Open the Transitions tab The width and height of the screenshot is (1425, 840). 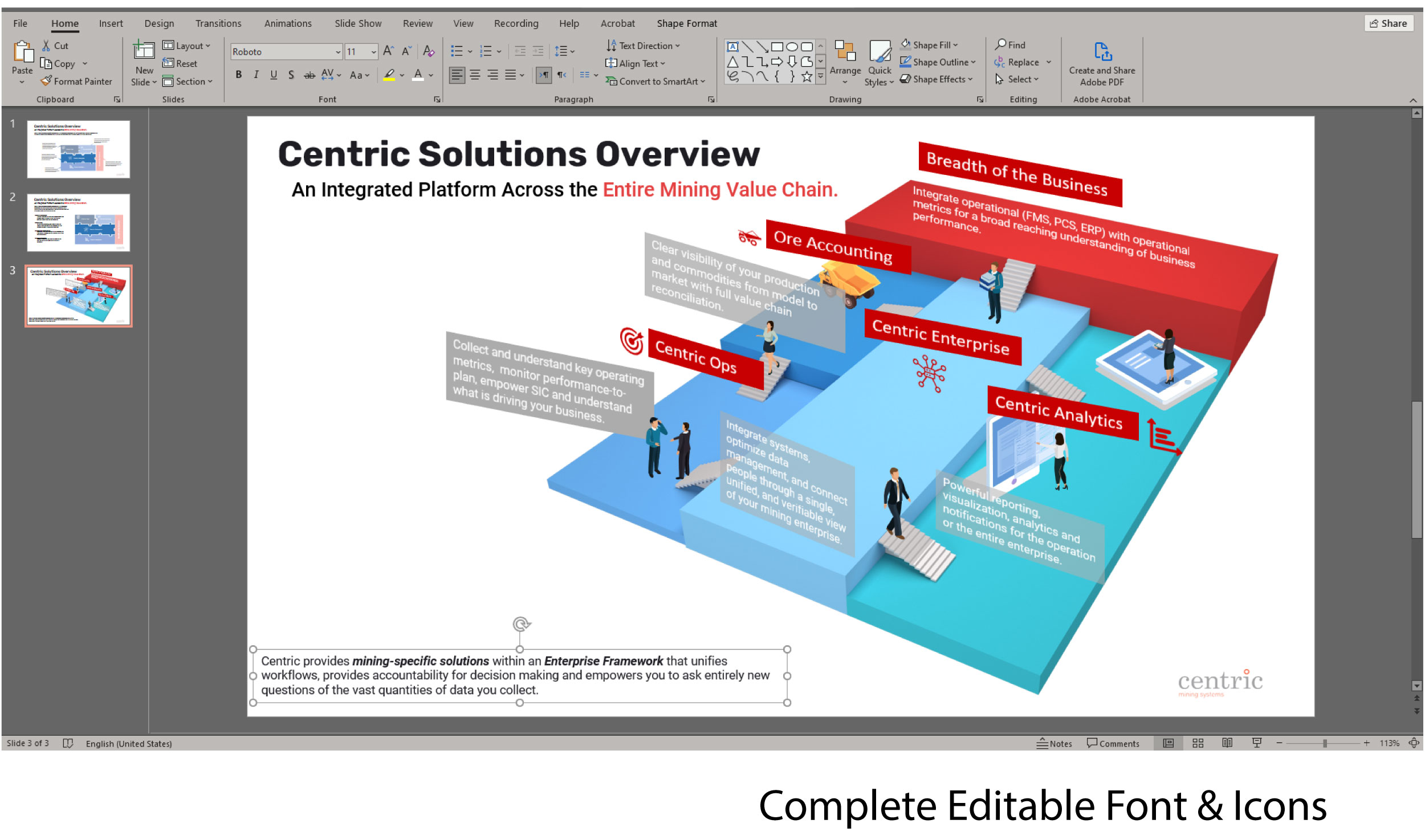218,23
